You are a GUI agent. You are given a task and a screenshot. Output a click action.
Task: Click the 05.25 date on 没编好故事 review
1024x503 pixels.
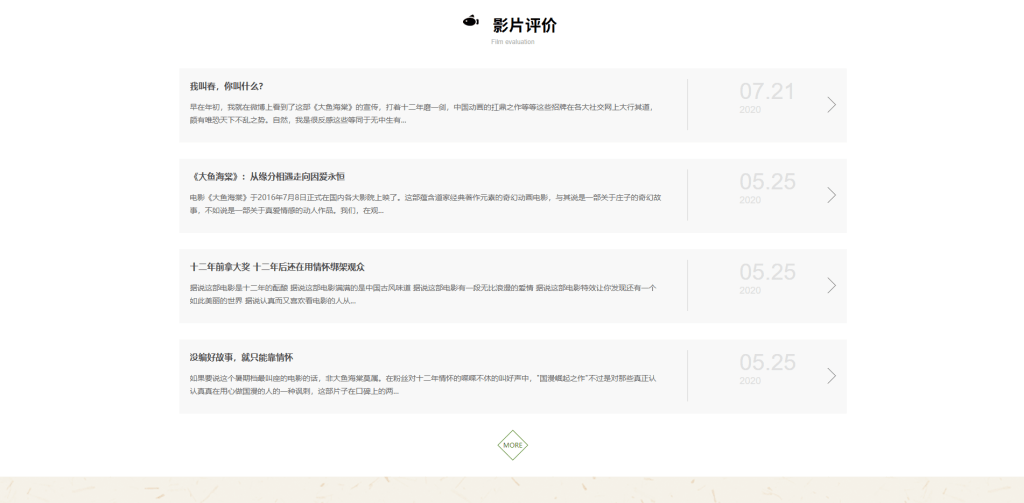[x=767, y=363]
